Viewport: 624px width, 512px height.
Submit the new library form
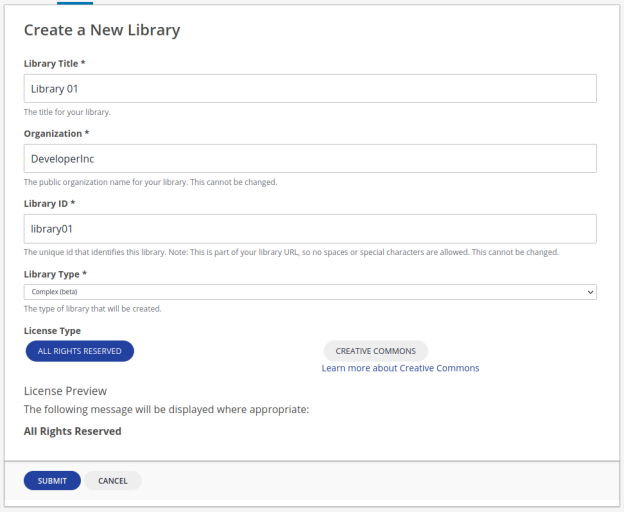52,481
